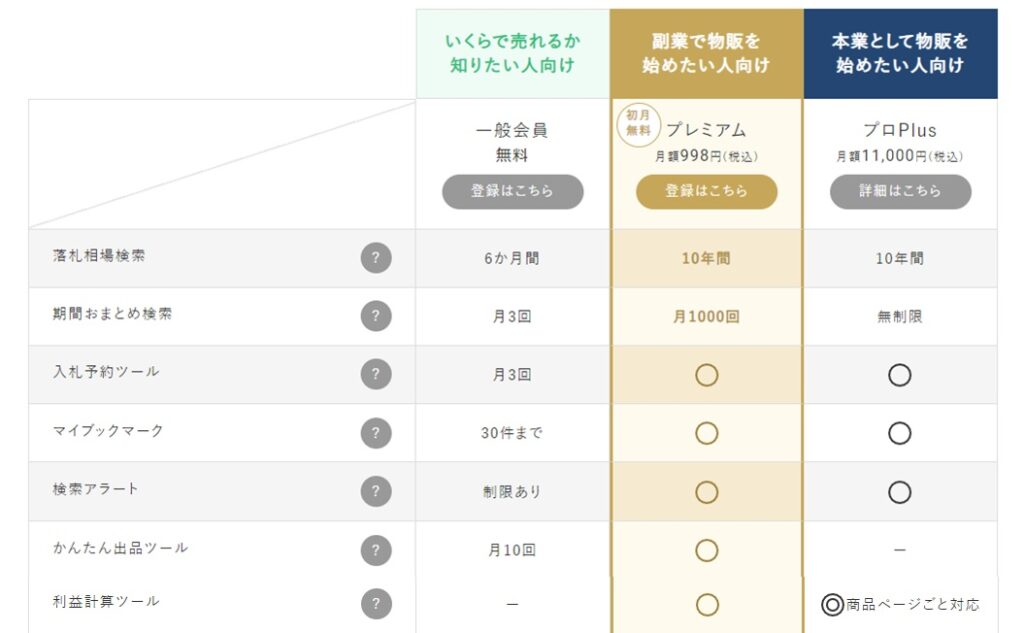The height and width of the screenshot is (633, 1024).
Task: Click help icon beside 検索アラート
Action: [x=376, y=491]
